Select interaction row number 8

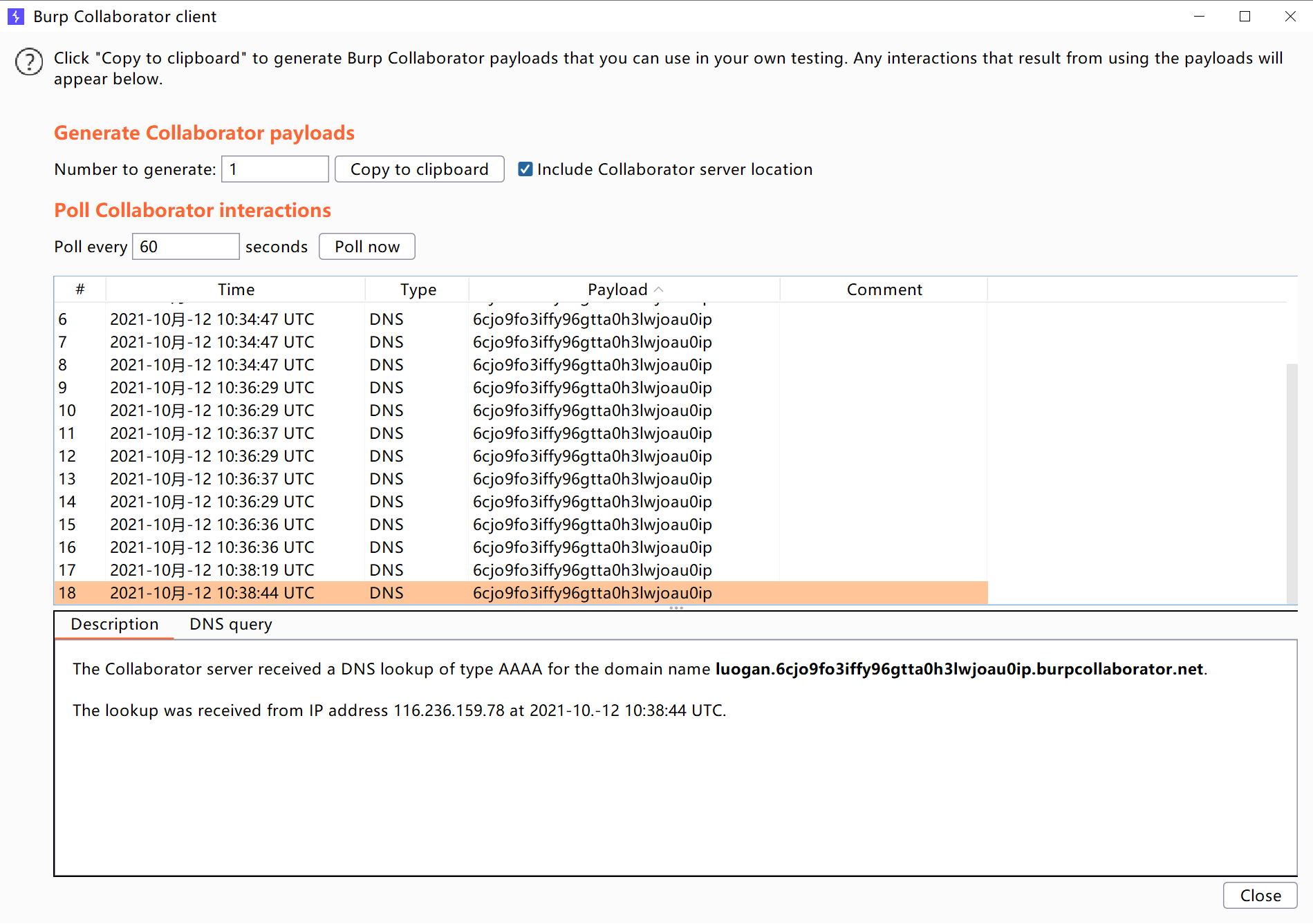pos(521,365)
